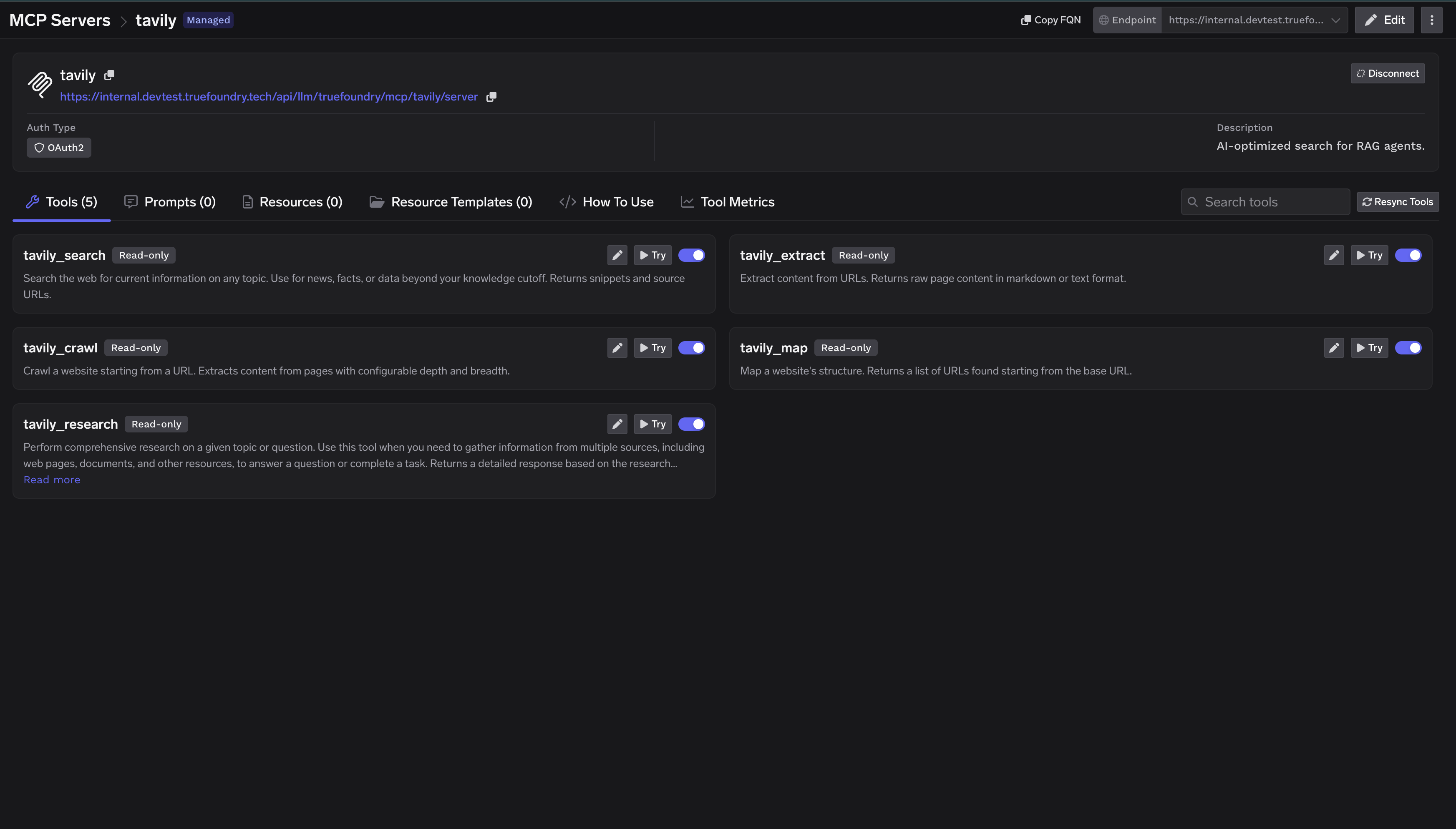Open the How To Use tab
Viewport: 1456px width, 829px height.
607,202
